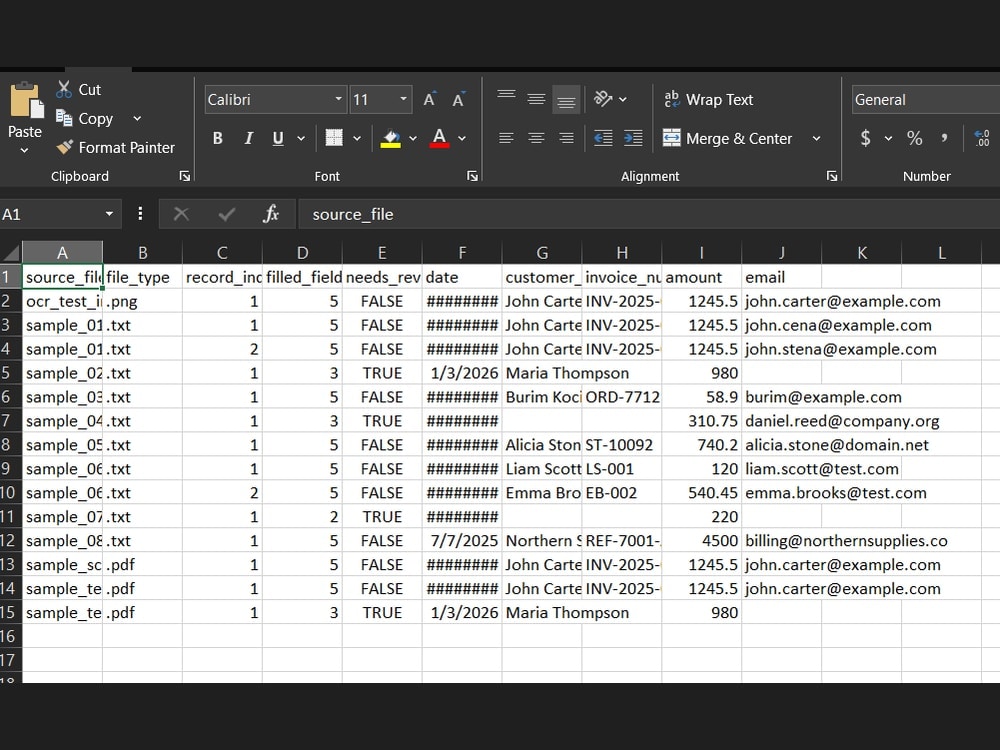1000x750 pixels.
Task: Click the Paste clipboard icon
Action: [x=27, y=100]
